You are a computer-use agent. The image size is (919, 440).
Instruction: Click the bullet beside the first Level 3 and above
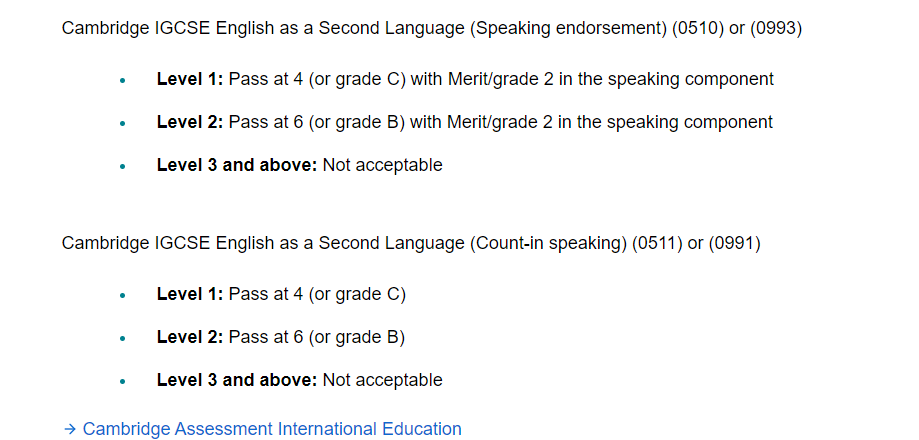(122, 166)
